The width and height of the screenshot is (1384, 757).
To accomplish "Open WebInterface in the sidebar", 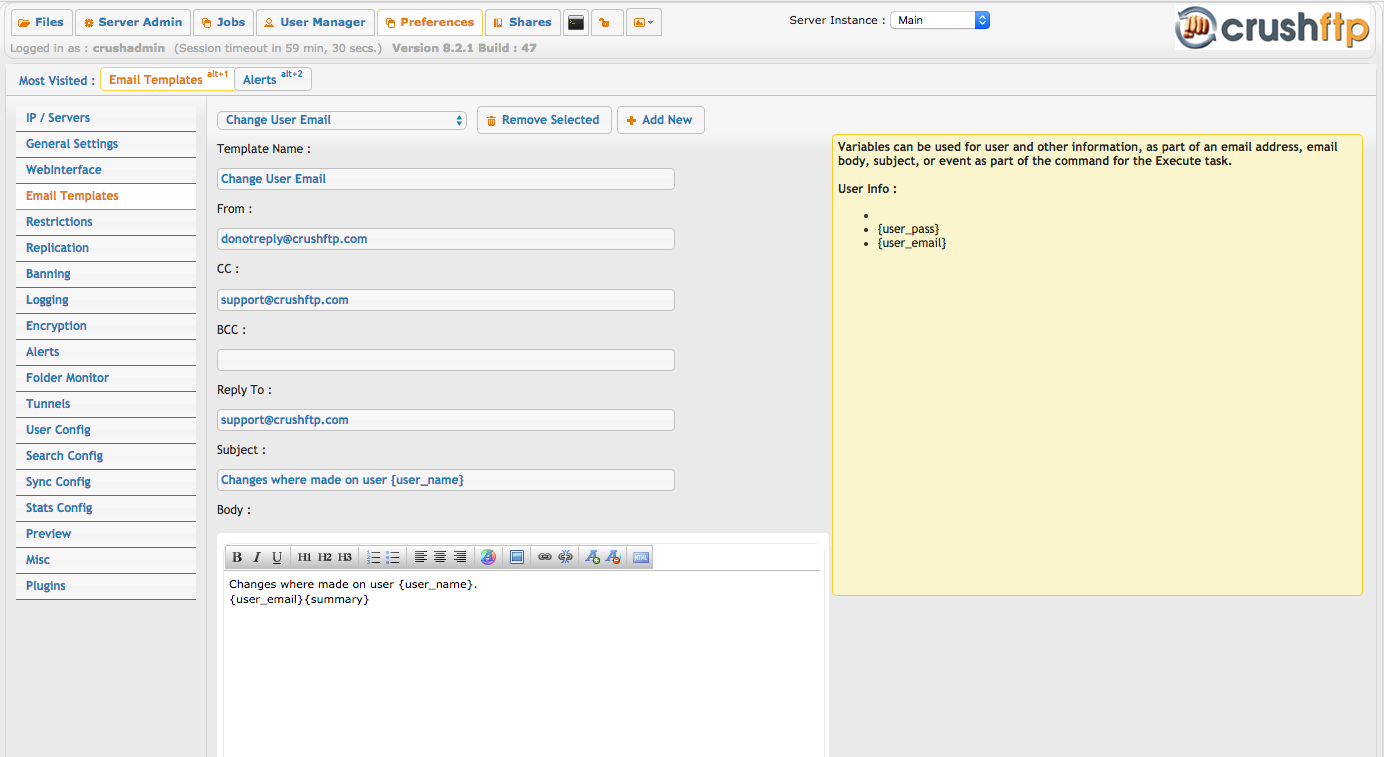I will click(106, 170).
